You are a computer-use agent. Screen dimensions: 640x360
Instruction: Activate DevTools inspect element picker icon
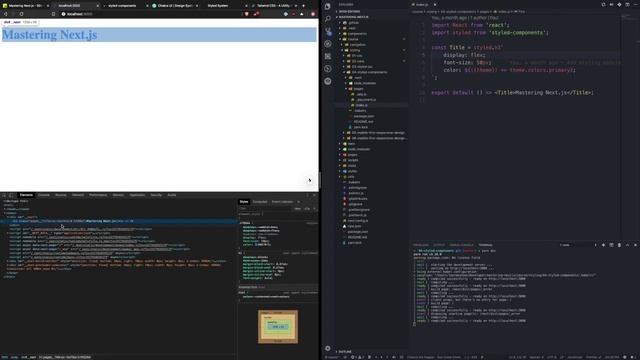click(x=4, y=195)
